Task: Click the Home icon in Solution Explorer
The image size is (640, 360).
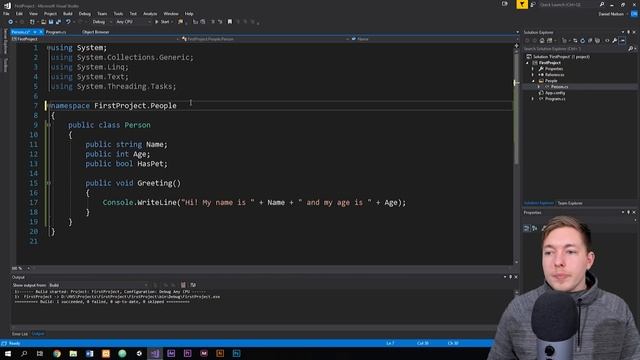Action: (542, 40)
